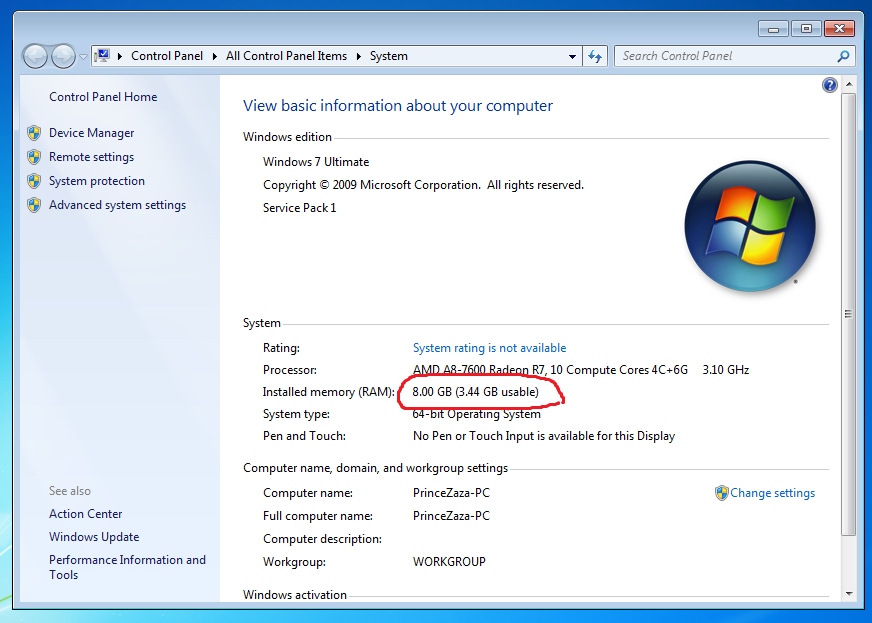Open Performance Information and Tools

tap(127, 567)
